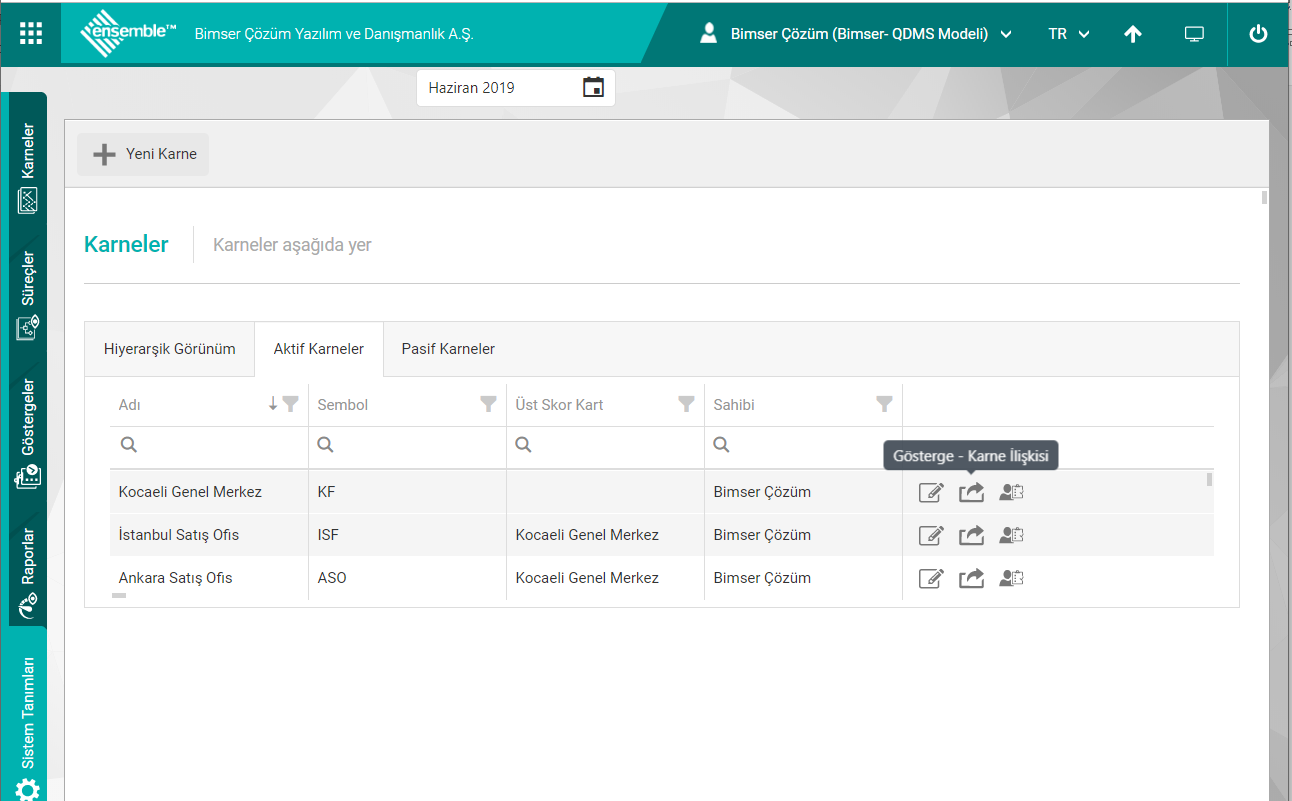Click user authorization icon for Ankara Satış Ofis
Image resolution: width=1292 pixels, height=801 pixels.
pyautogui.click(x=1011, y=578)
